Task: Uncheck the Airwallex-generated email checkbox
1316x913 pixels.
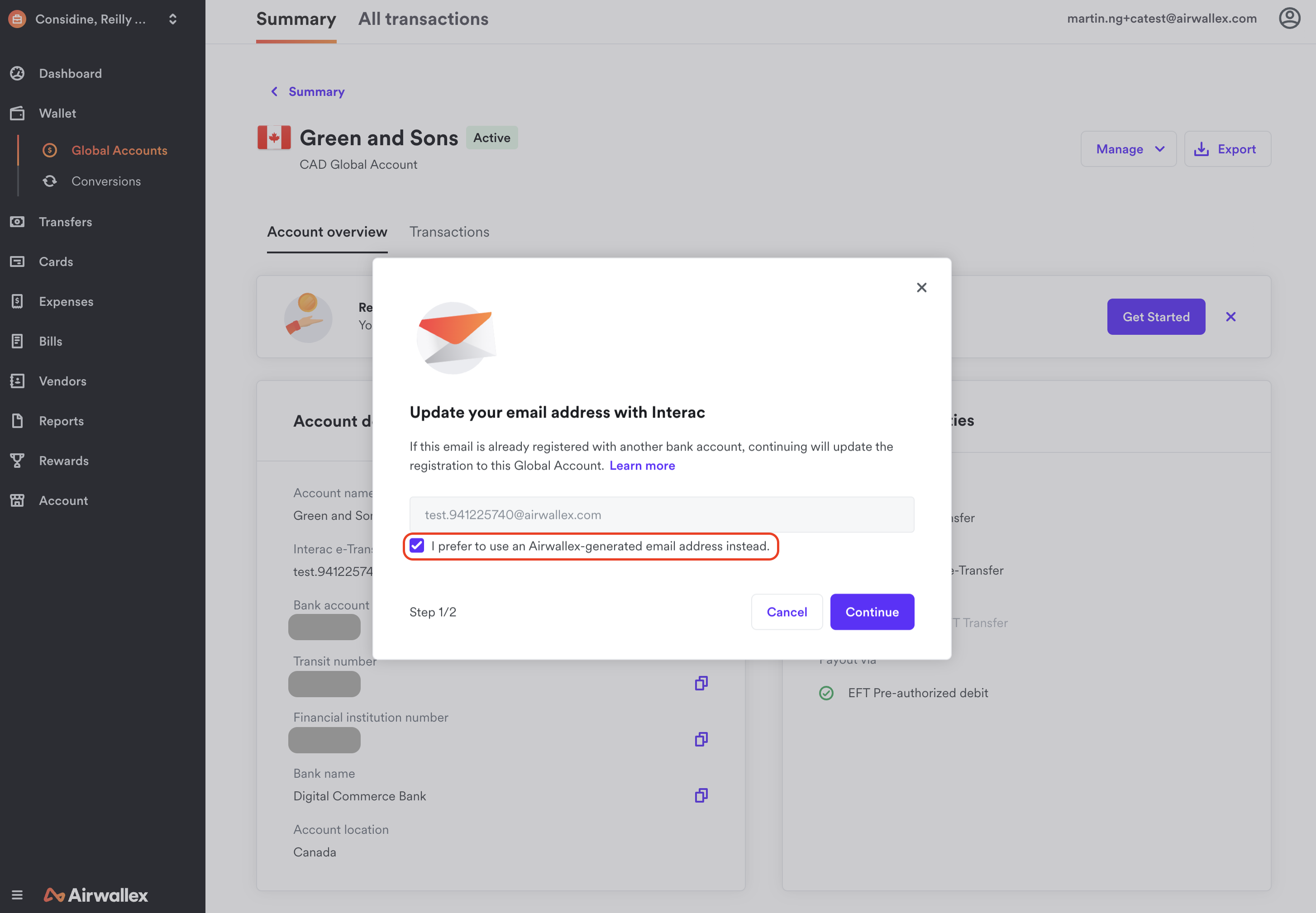Action: tap(417, 546)
